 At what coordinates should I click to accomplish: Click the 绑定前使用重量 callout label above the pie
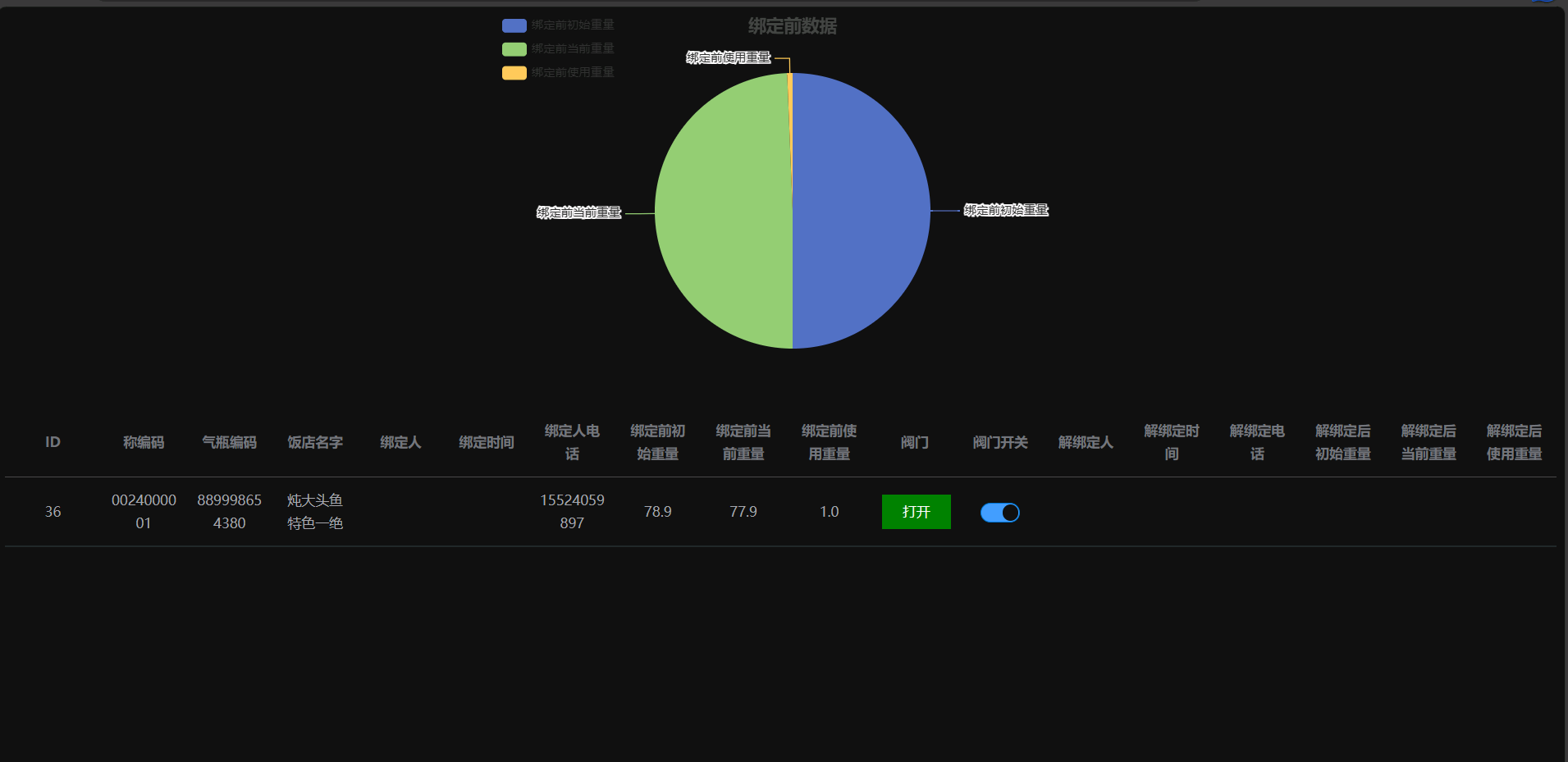click(728, 57)
